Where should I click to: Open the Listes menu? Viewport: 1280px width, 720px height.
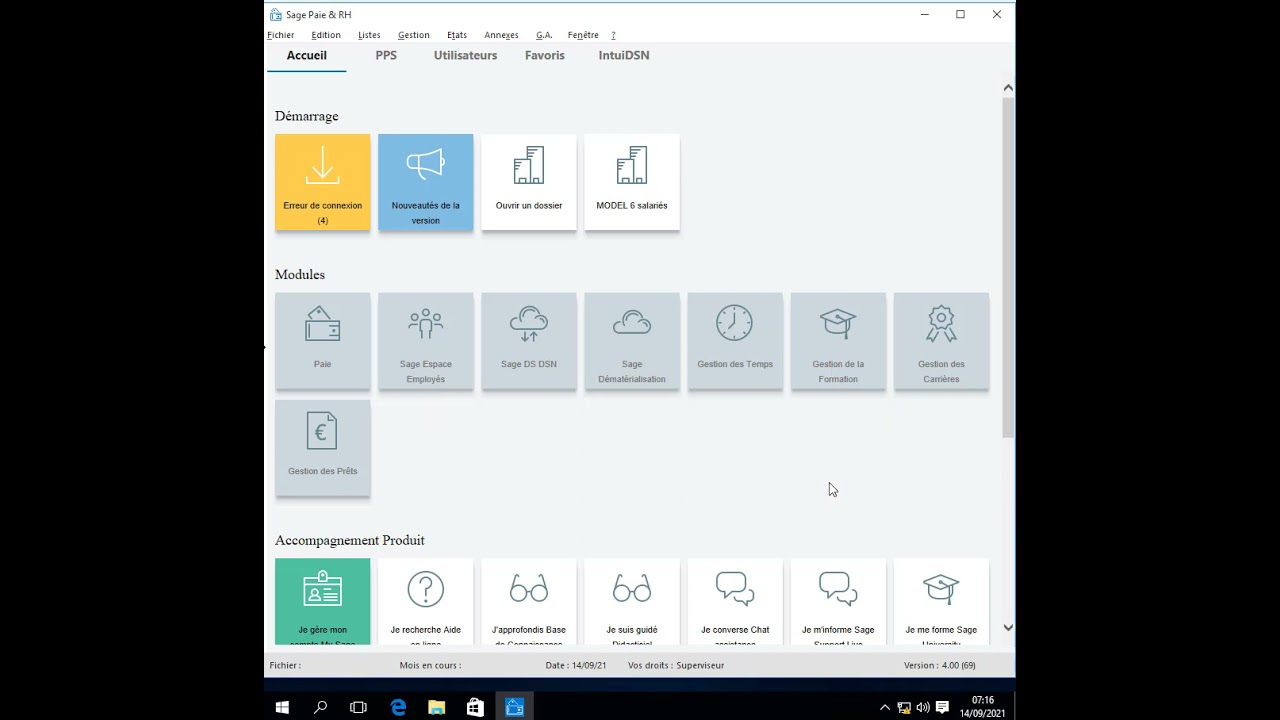369,35
